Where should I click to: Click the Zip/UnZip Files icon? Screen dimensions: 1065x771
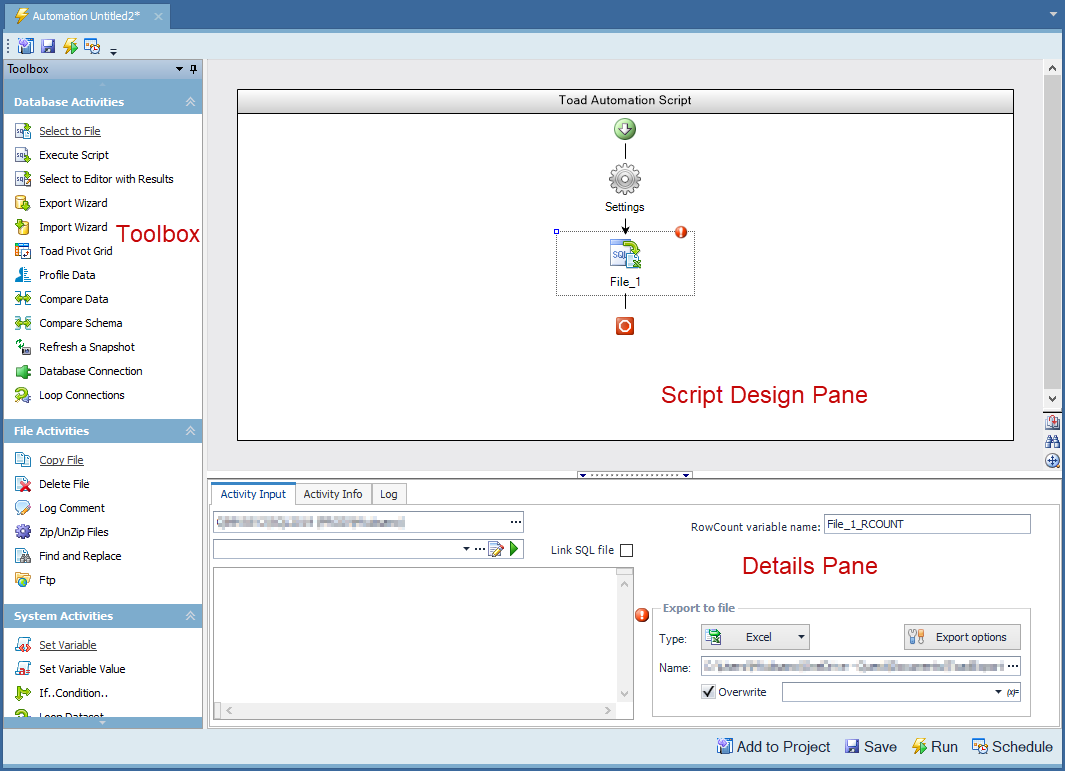[x=23, y=532]
